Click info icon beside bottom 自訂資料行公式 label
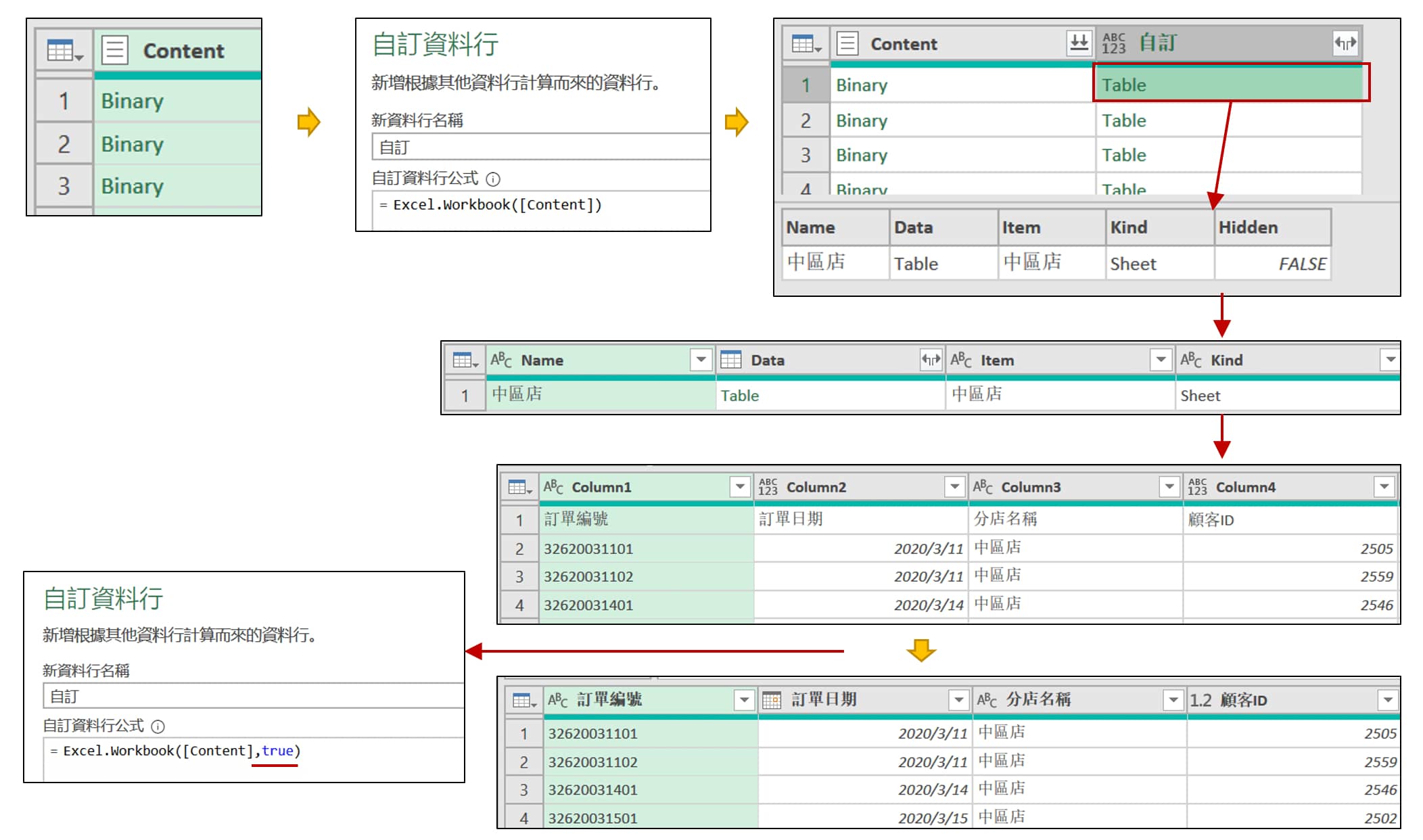 pos(158,726)
